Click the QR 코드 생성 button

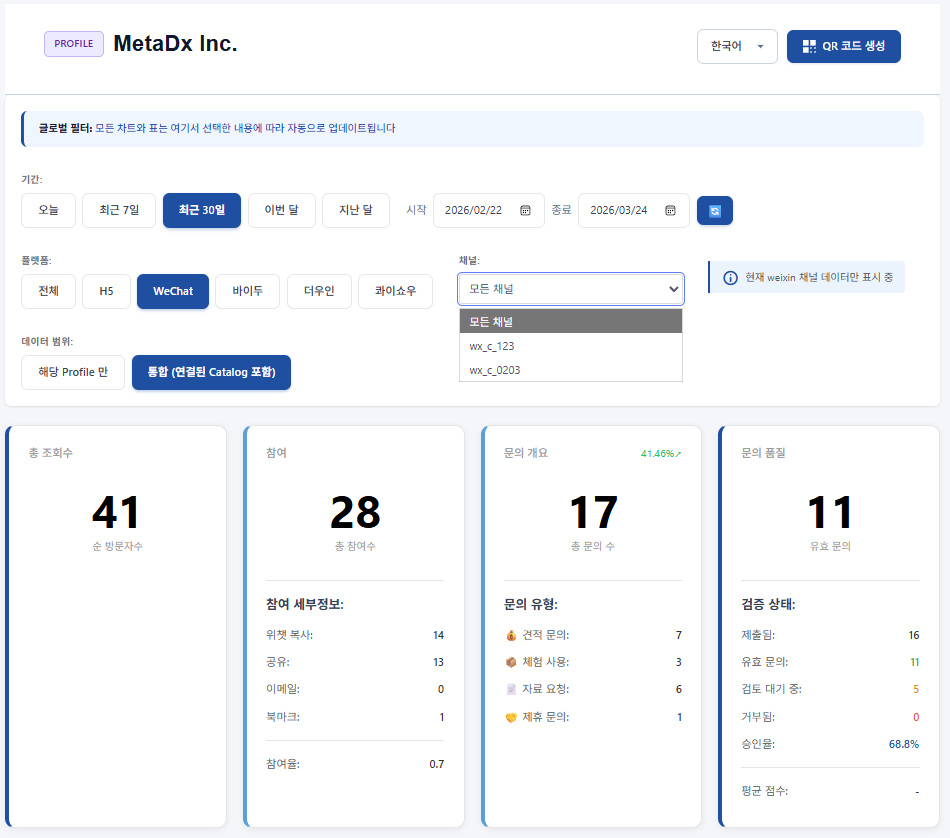844,46
